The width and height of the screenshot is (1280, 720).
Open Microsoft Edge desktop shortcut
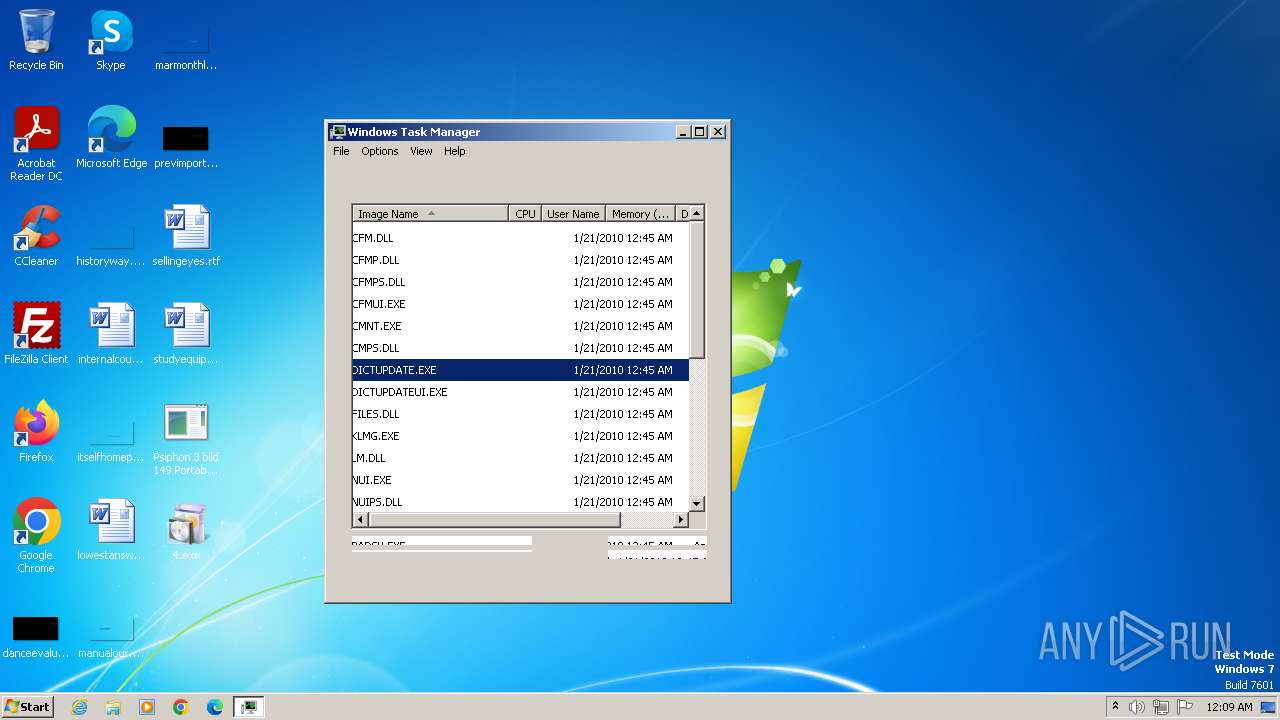click(x=111, y=138)
